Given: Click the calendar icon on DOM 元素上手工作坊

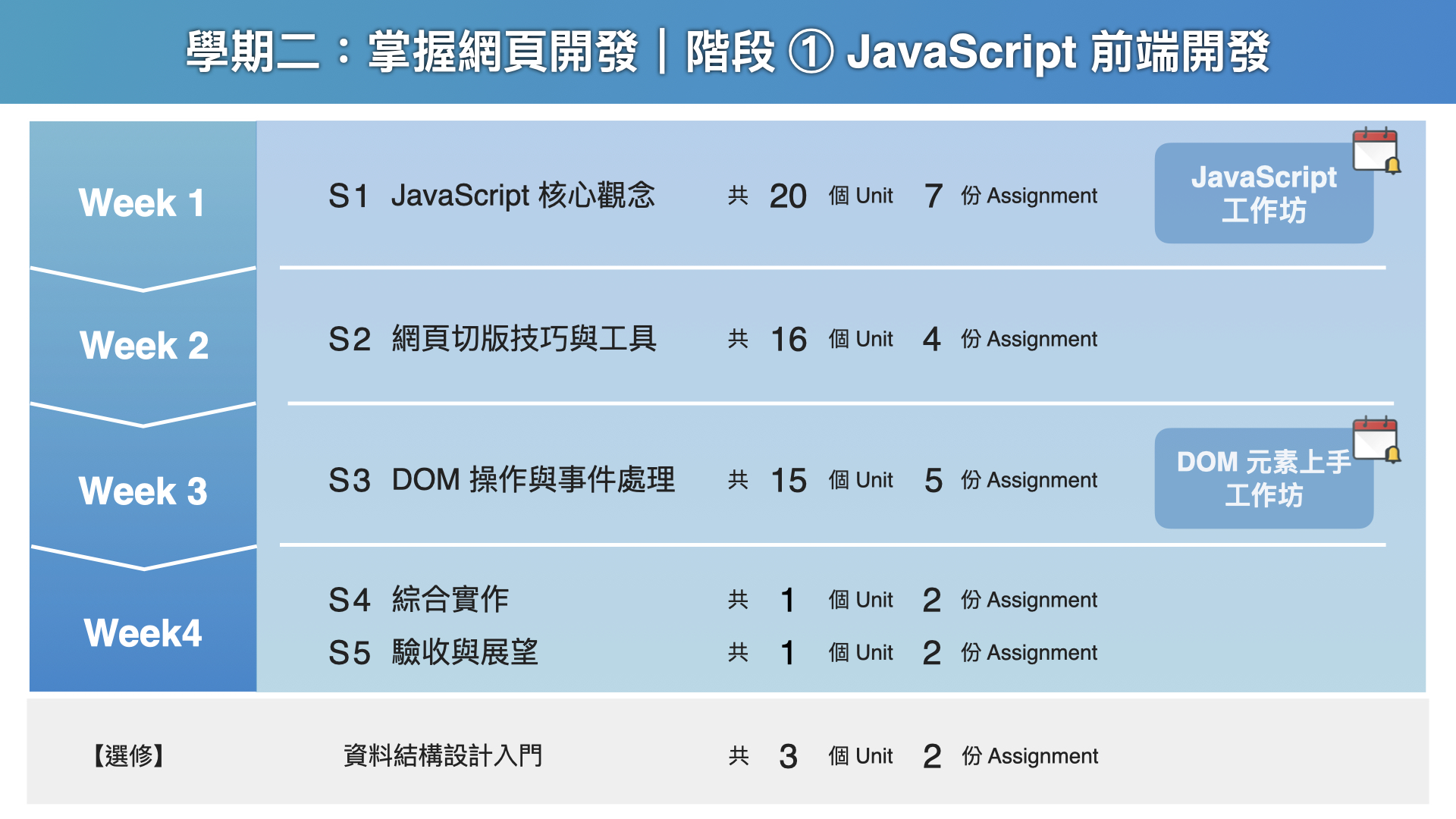Looking at the screenshot, I should tap(1376, 439).
